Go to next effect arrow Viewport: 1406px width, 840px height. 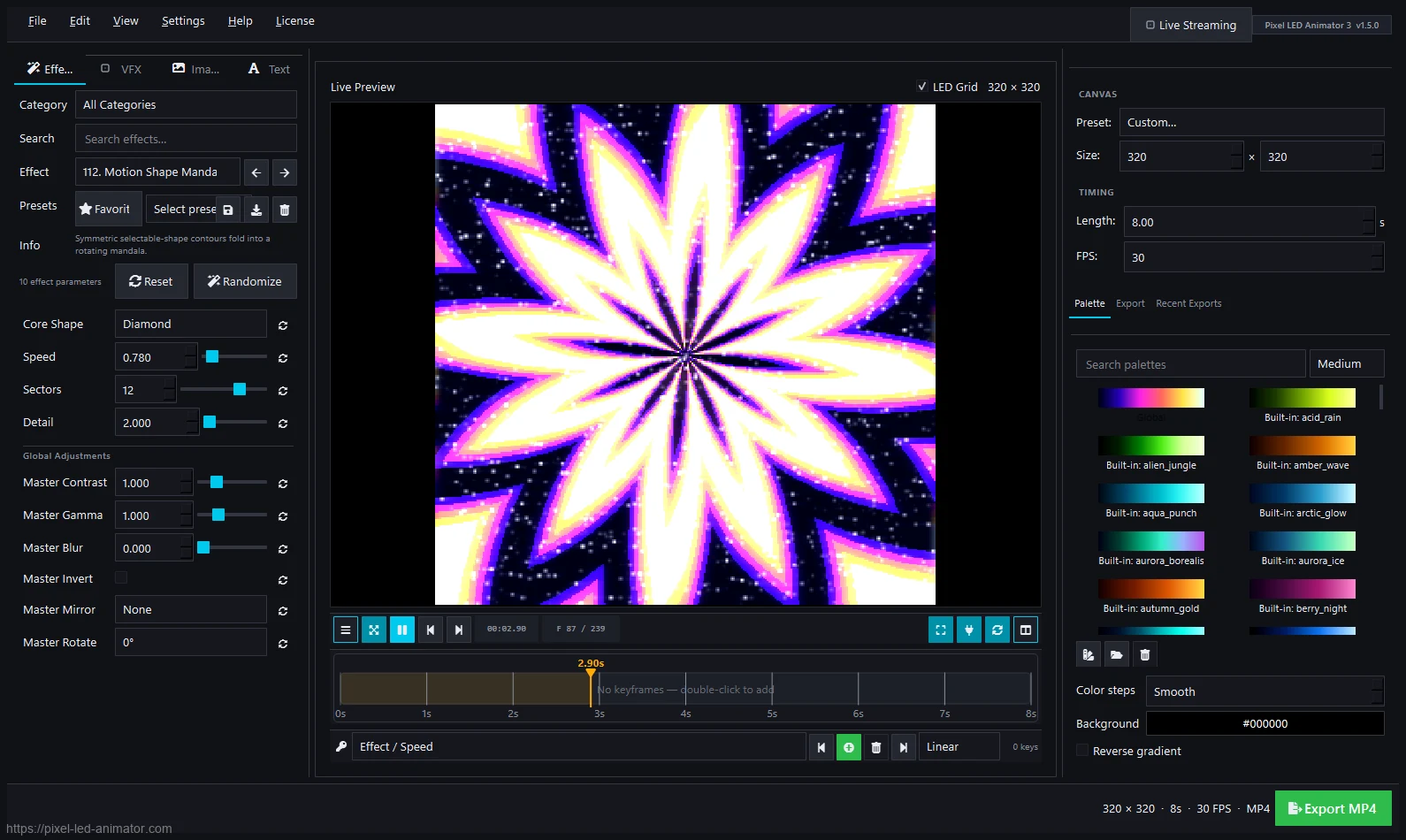[x=285, y=172]
